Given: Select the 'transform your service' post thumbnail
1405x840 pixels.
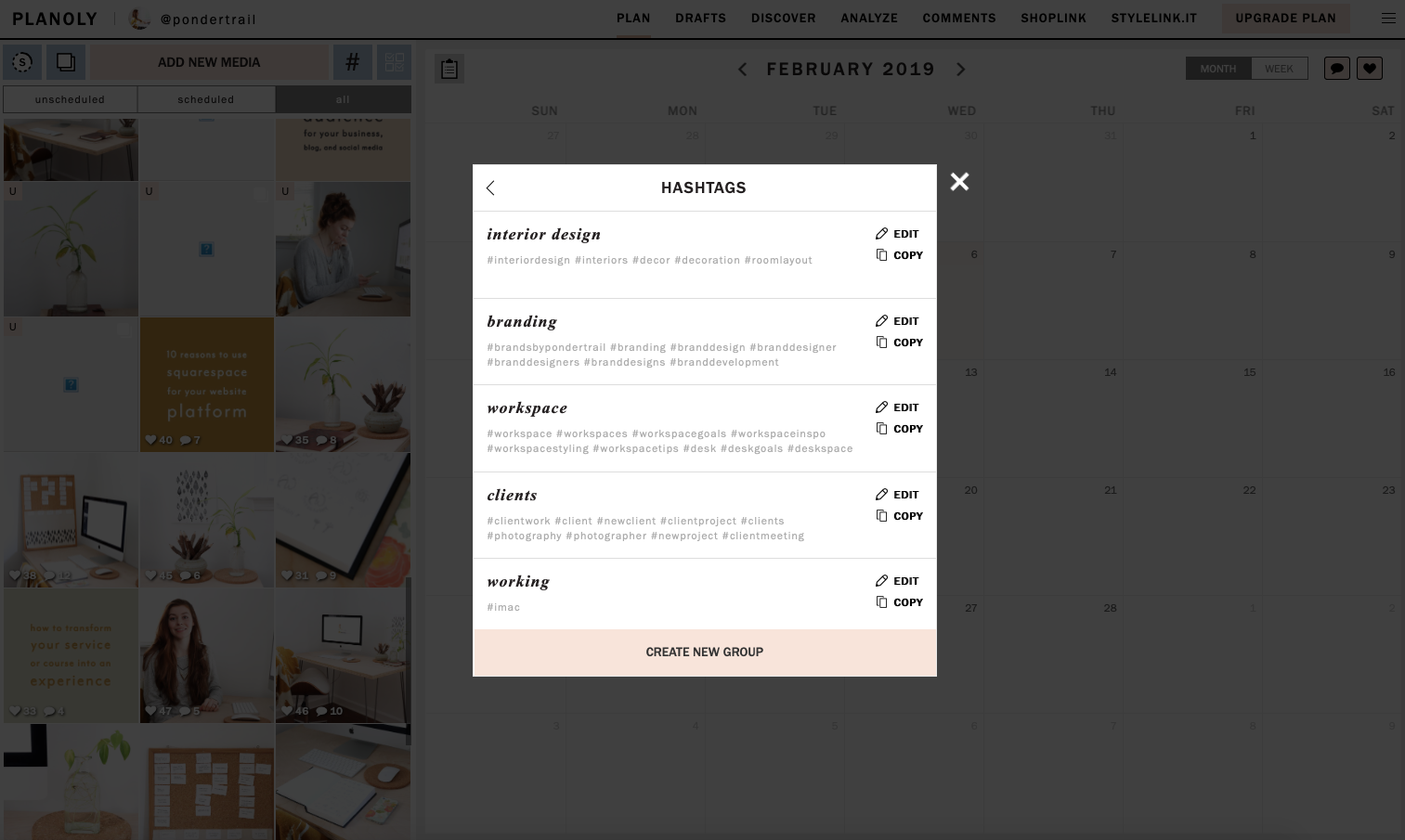Looking at the screenshot, I should pos(71,655).
